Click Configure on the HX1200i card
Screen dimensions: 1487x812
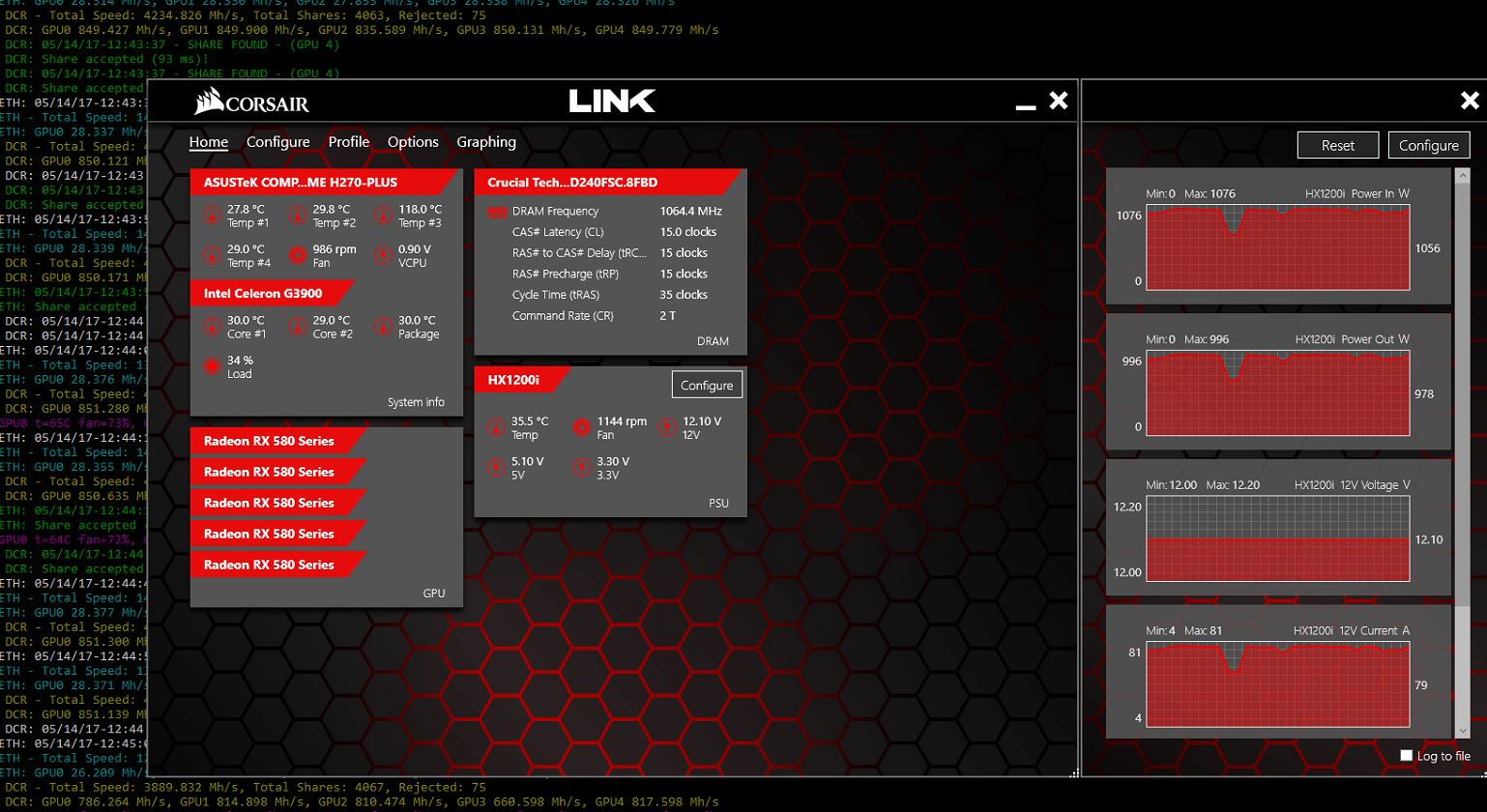pyautogui.click(x=707, y=385)
